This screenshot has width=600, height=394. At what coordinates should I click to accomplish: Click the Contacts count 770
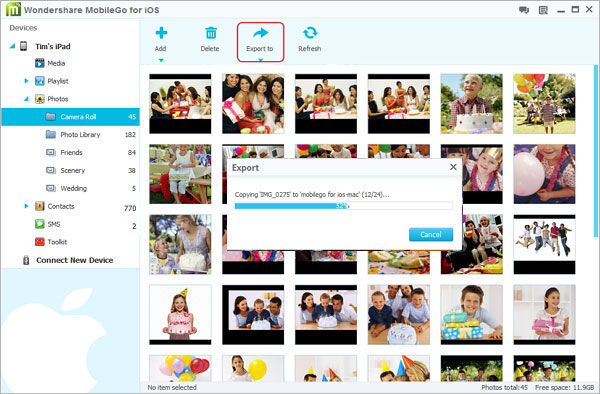(x=130, y=208)
